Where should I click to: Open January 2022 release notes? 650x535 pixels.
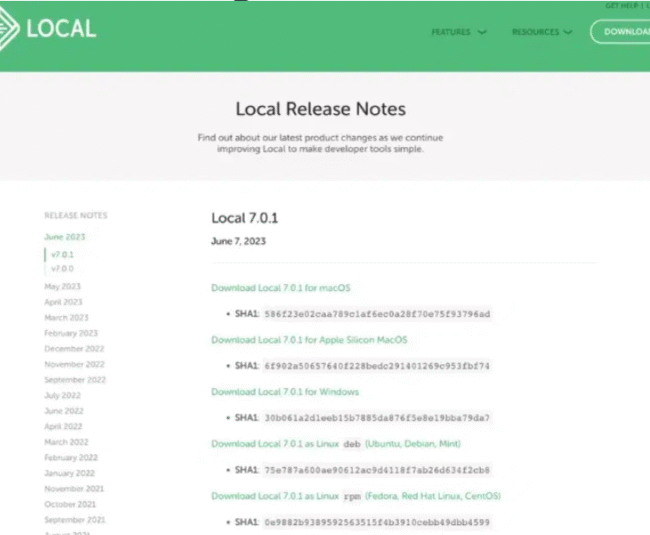tap(69, 473)
